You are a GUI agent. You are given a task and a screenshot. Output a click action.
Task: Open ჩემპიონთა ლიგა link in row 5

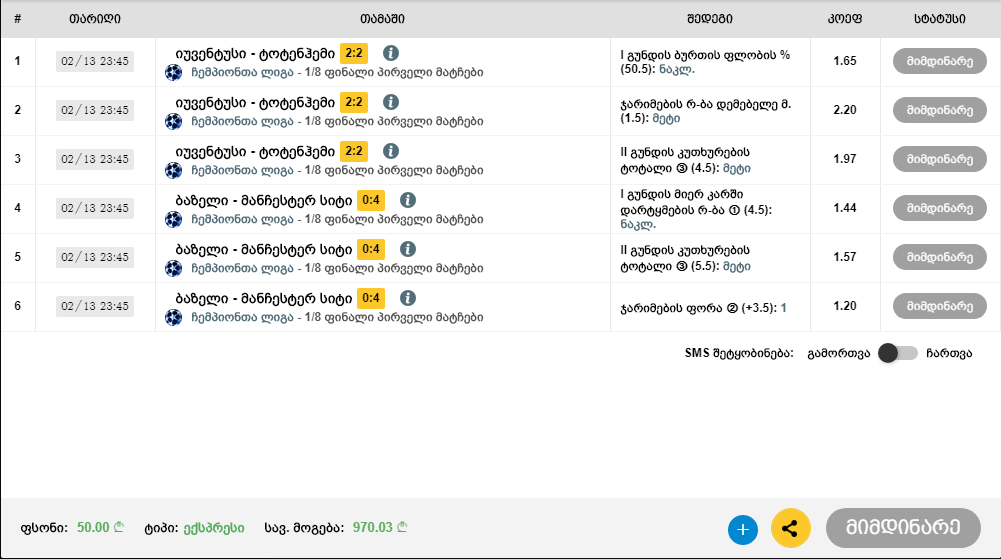click(242, 268)
